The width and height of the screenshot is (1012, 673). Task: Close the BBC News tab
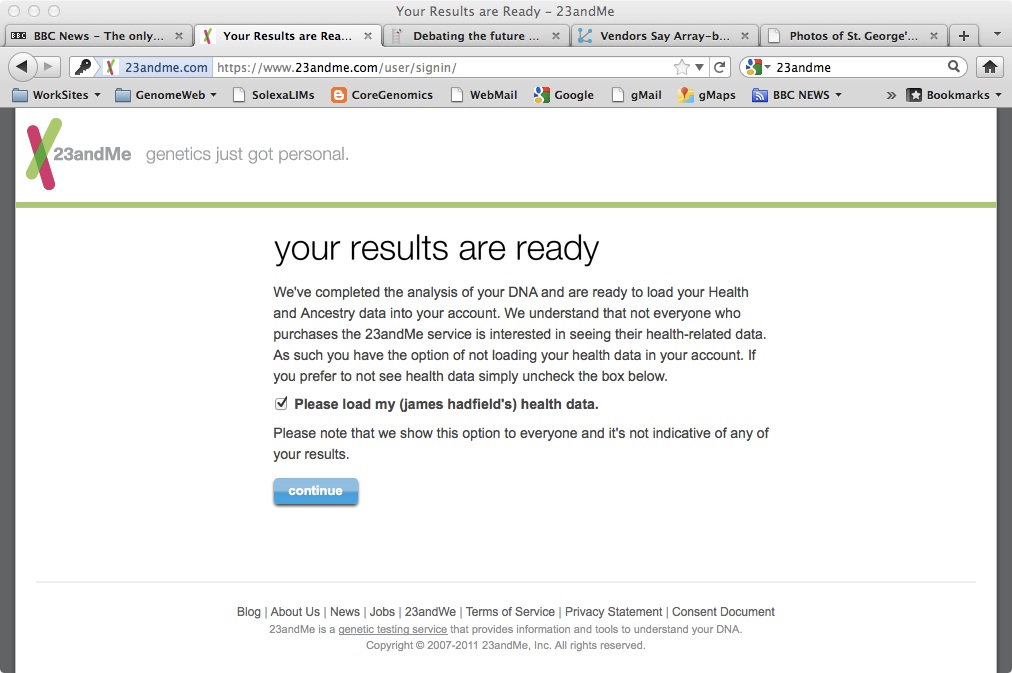click(x=179, y=36)
